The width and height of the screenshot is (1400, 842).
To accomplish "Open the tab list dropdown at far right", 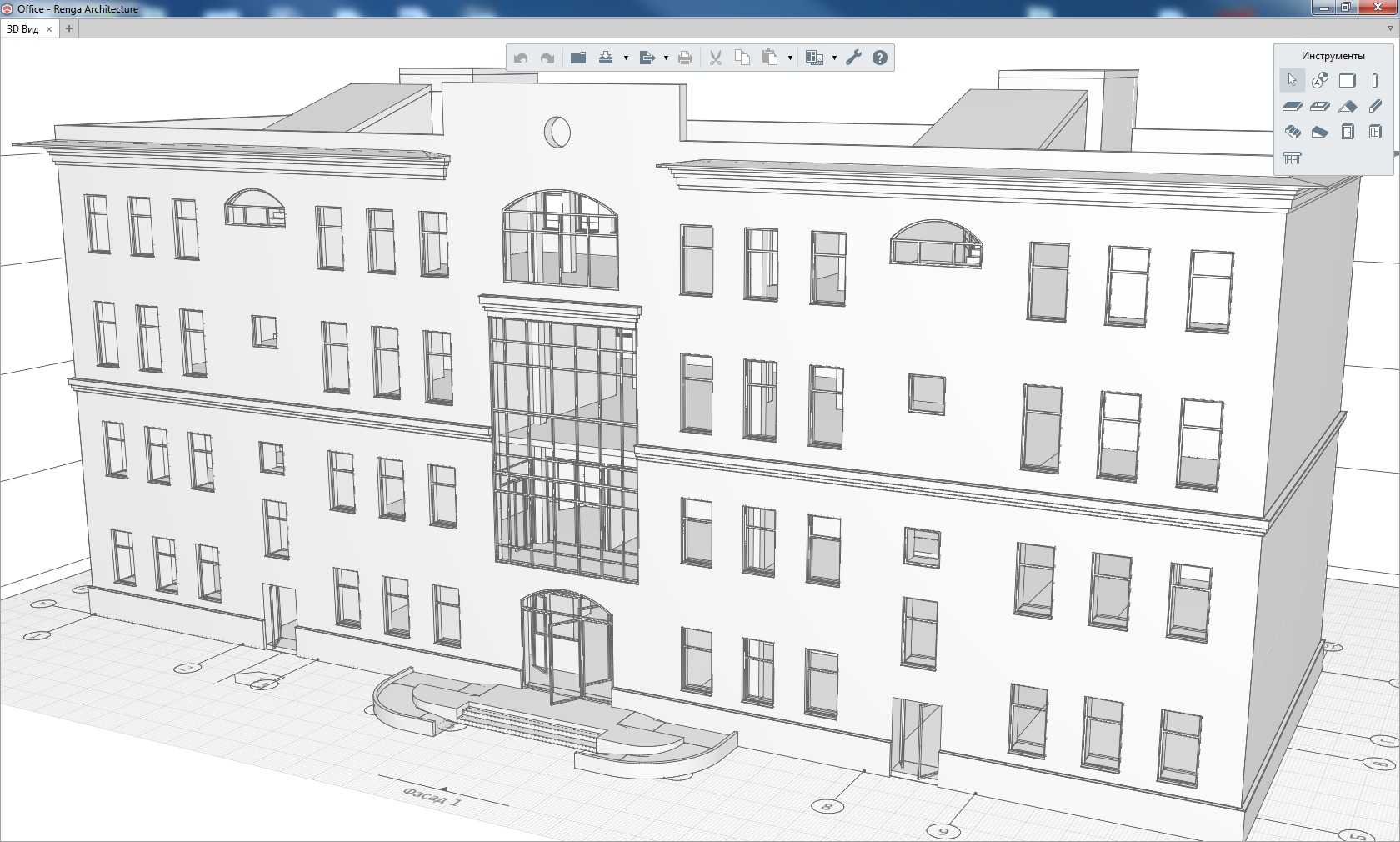I will (1390, 28).
